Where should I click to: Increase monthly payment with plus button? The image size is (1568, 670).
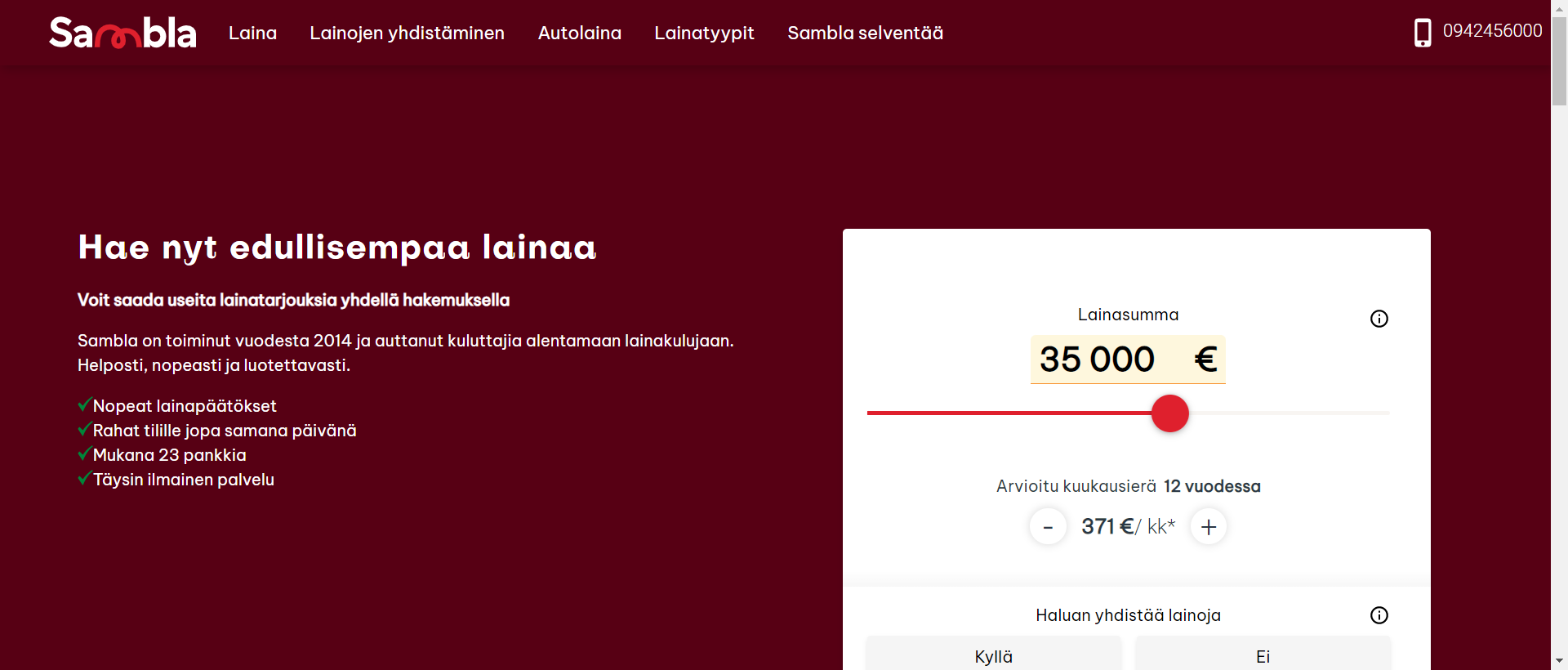tap(1209, 527)
